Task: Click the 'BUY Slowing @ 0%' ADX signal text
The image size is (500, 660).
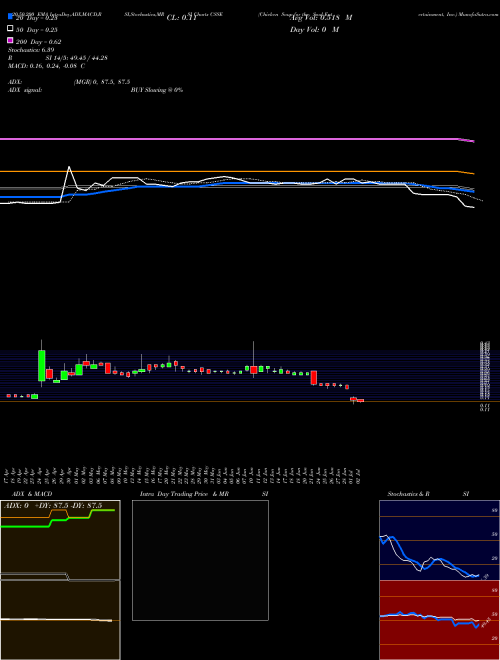Action: coord(157,90)
